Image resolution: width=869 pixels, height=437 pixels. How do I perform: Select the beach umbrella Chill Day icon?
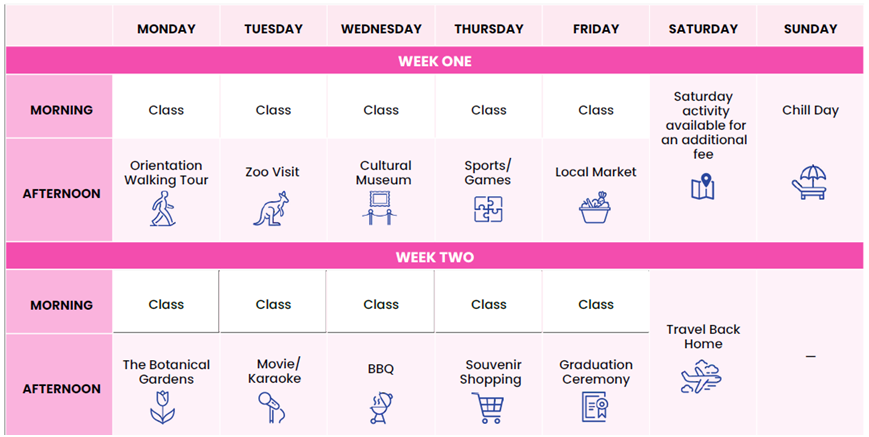pos(809,182)
